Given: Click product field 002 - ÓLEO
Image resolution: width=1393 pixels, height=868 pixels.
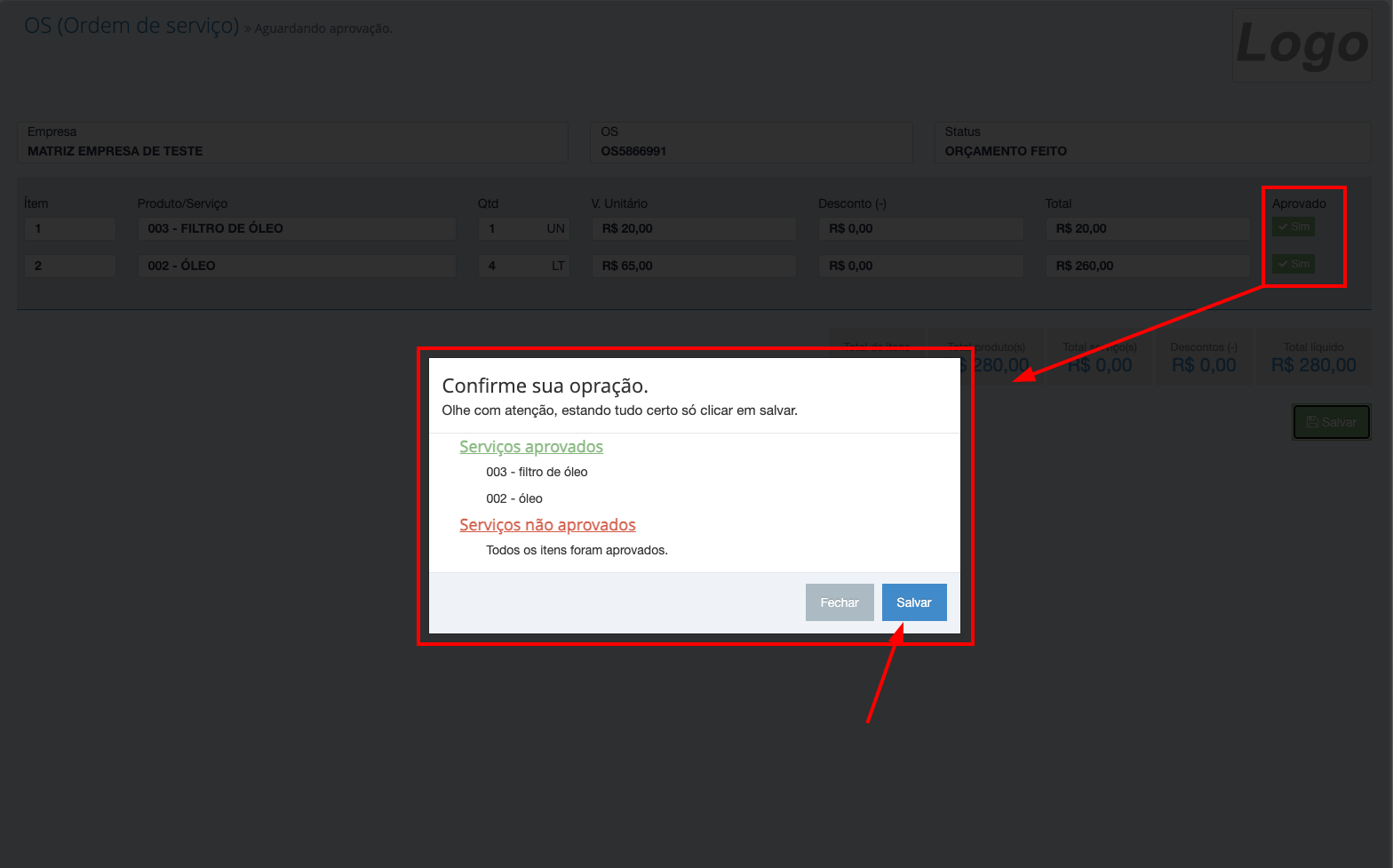Looking at the screenshot, I should (x=297, y=266).
